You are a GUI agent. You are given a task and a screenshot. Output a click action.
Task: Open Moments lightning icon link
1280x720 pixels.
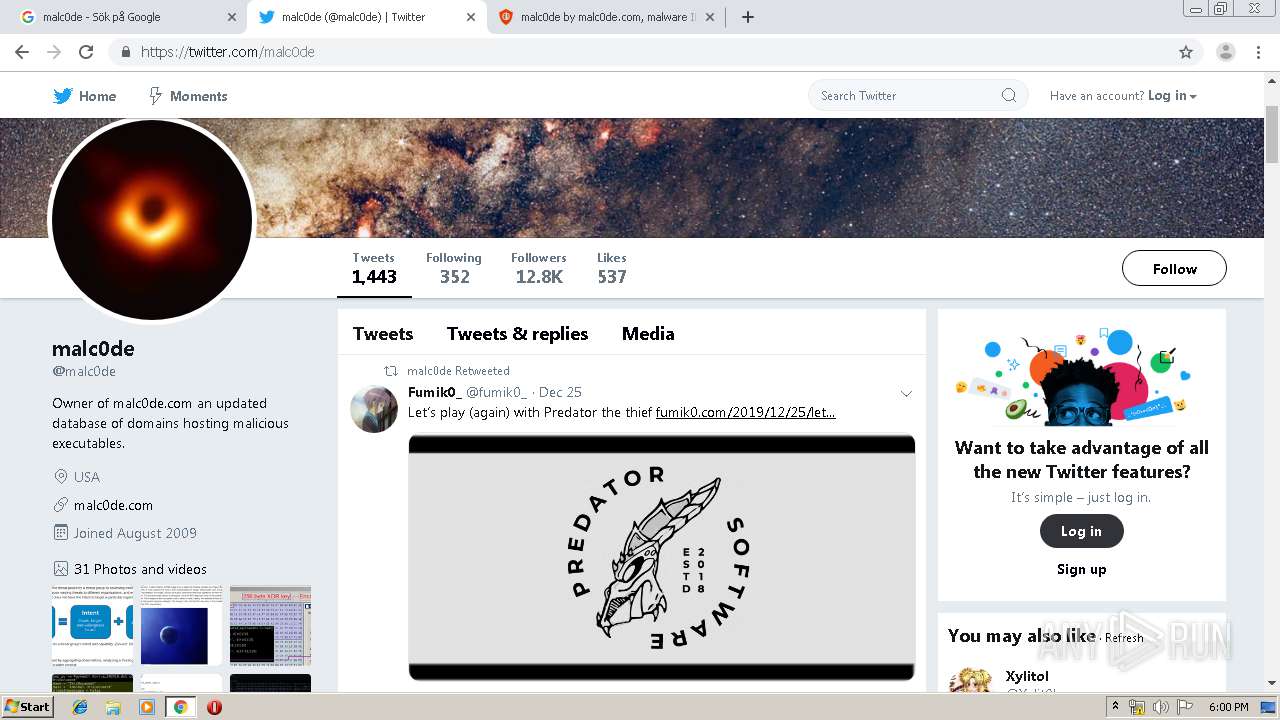point(155,96)
